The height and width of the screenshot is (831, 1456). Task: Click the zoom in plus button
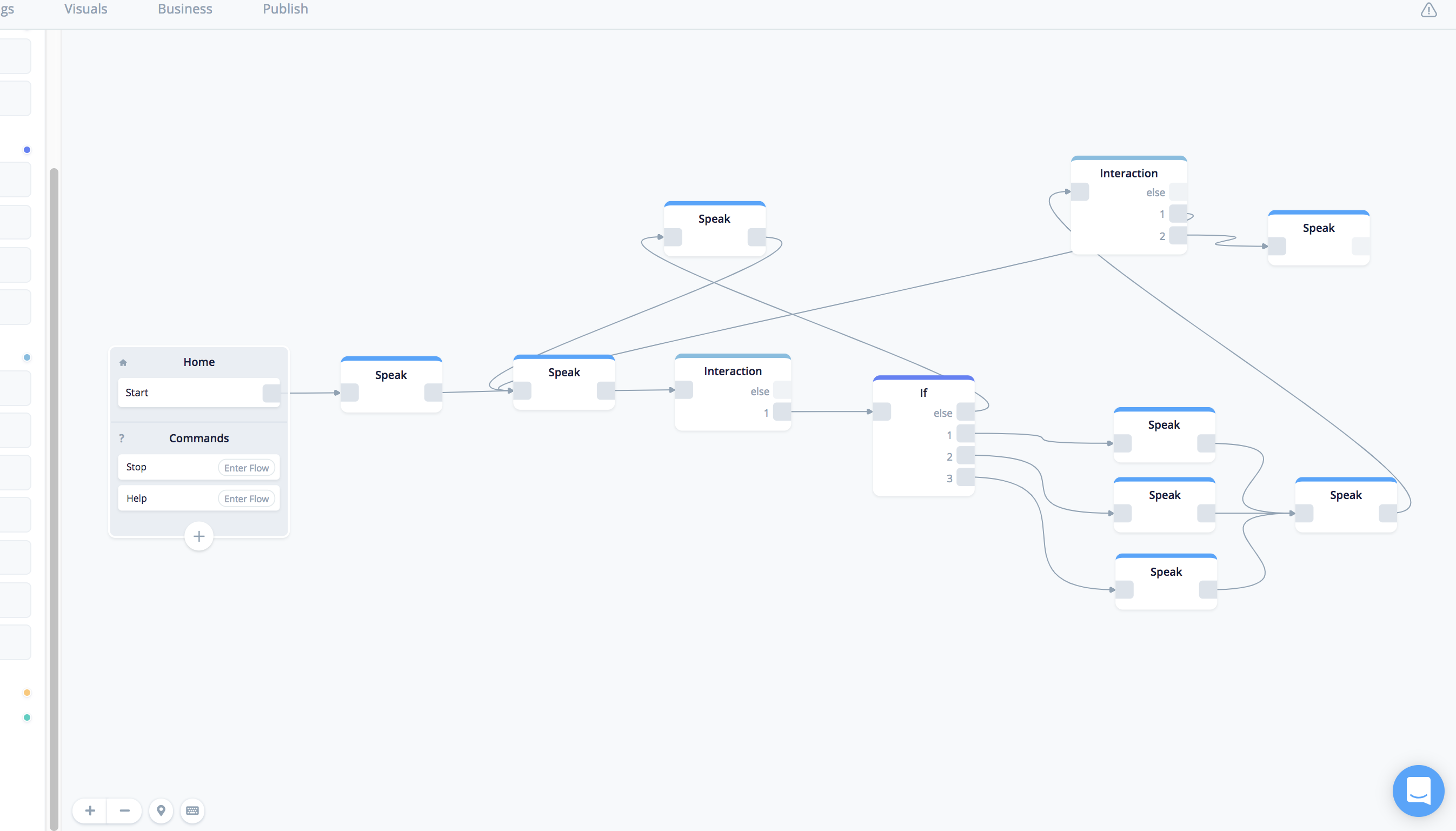click(x=90, y=810)
